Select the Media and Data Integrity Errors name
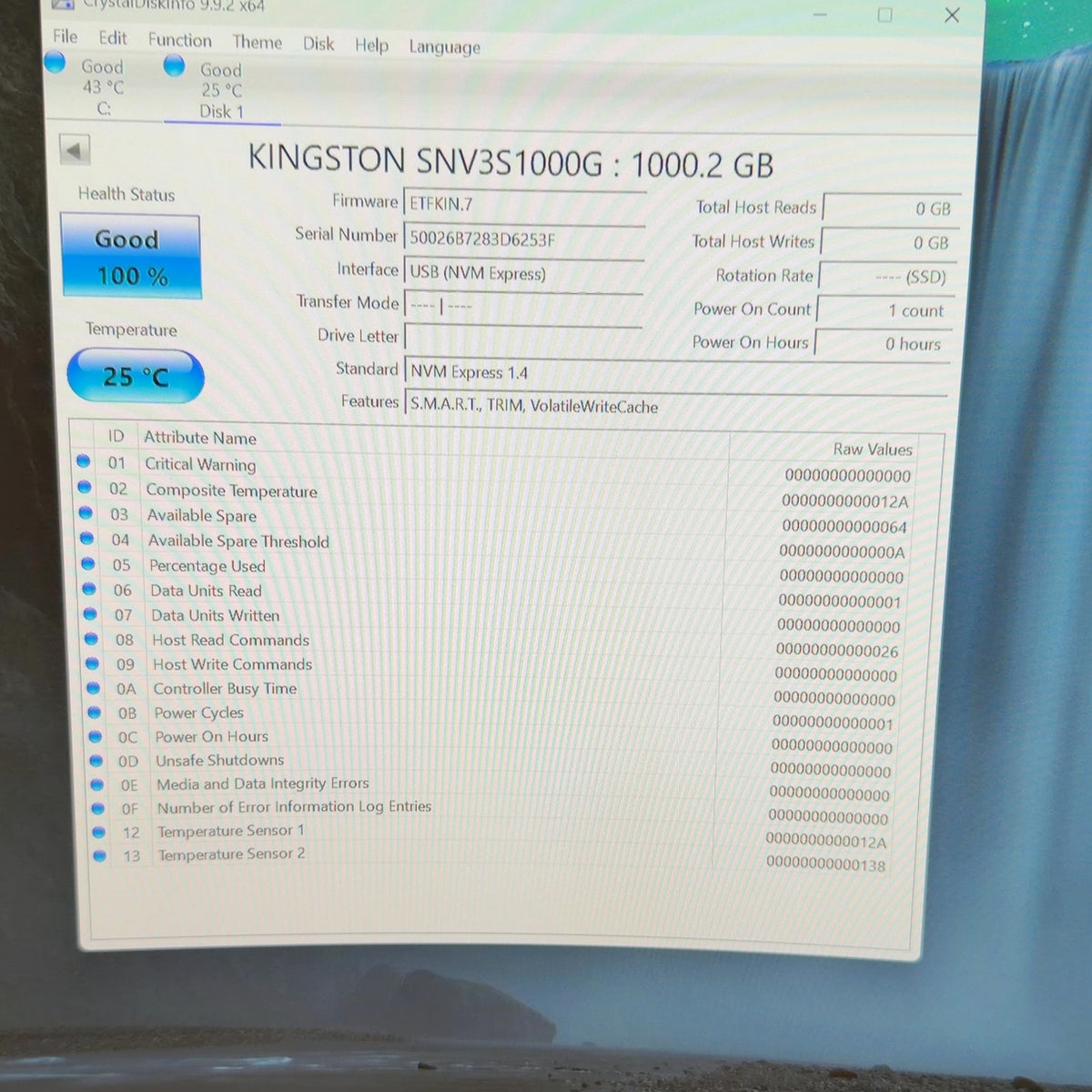Image resolution: width=1092 pixels, height=1092 pixels. click(263, 784)
